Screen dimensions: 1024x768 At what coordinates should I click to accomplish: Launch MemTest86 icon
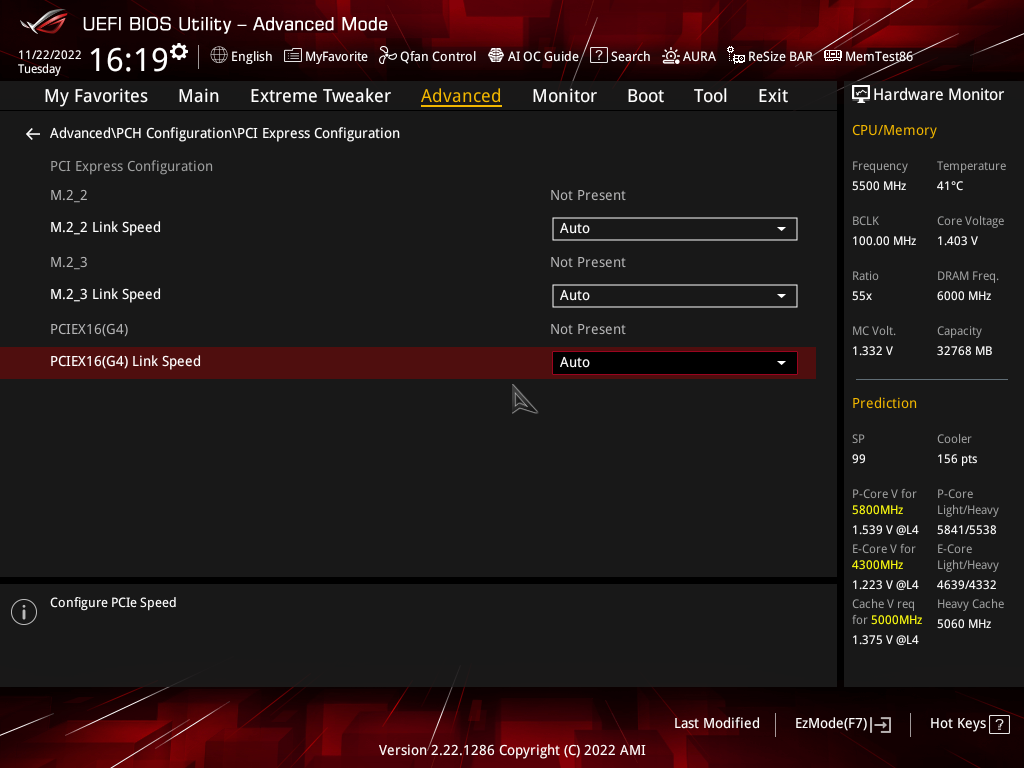[x=833, y=56]
